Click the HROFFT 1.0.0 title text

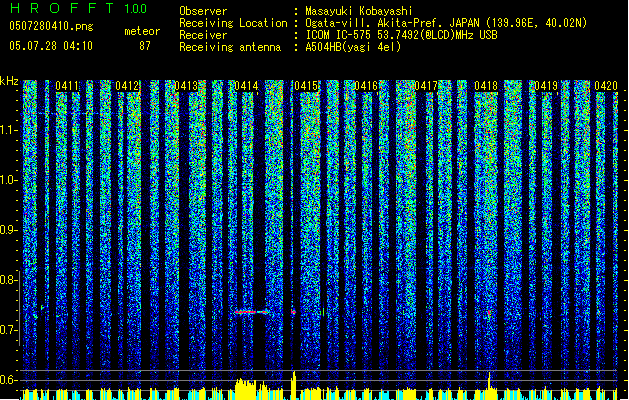(78, 8)
